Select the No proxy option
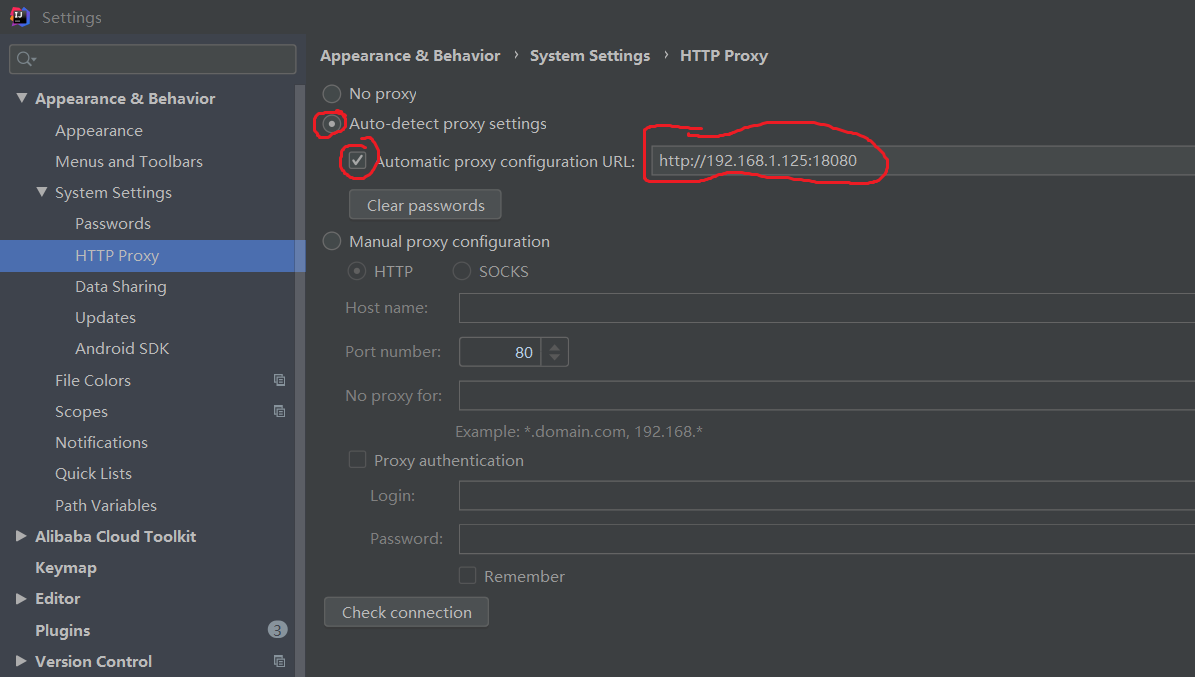The width and height of the screenshot is (1195, 677). point(331,93)
